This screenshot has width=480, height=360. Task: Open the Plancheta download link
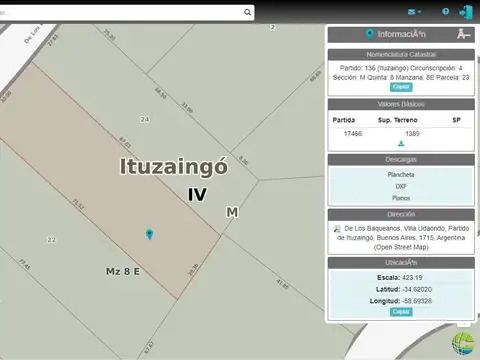(x=401, y=175)
